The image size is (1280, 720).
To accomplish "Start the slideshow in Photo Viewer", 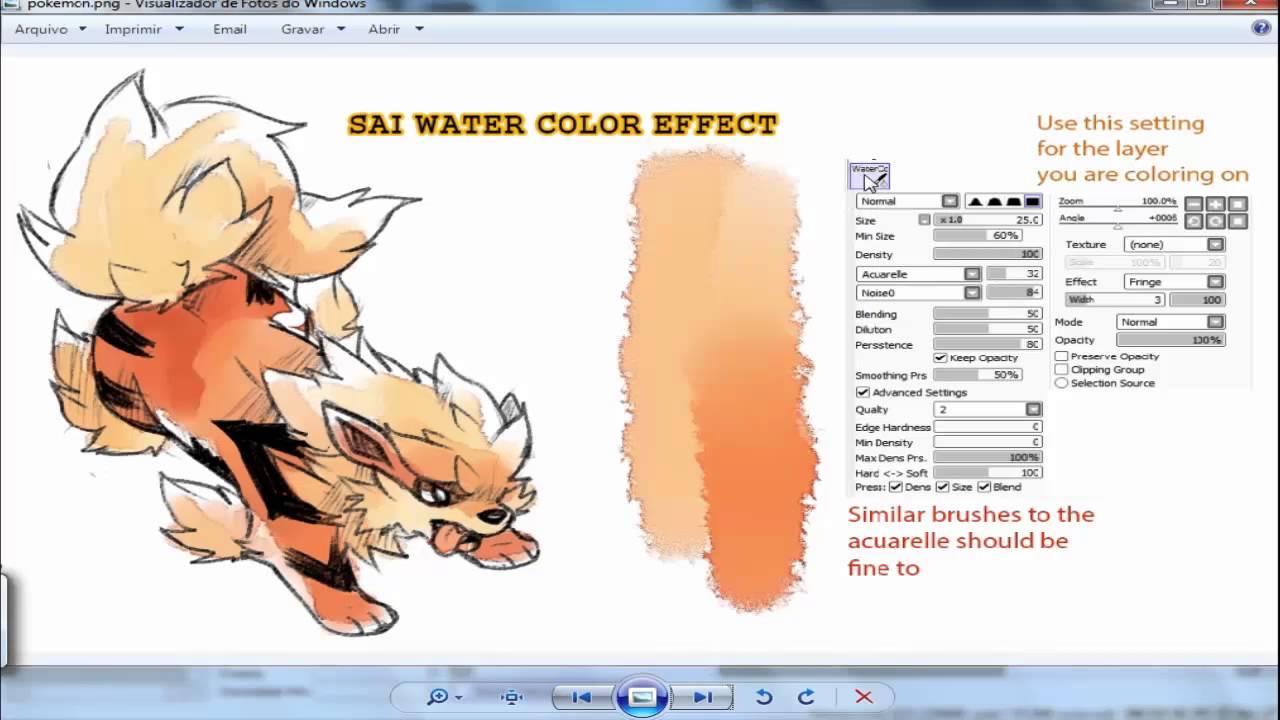I will point(642,696).
